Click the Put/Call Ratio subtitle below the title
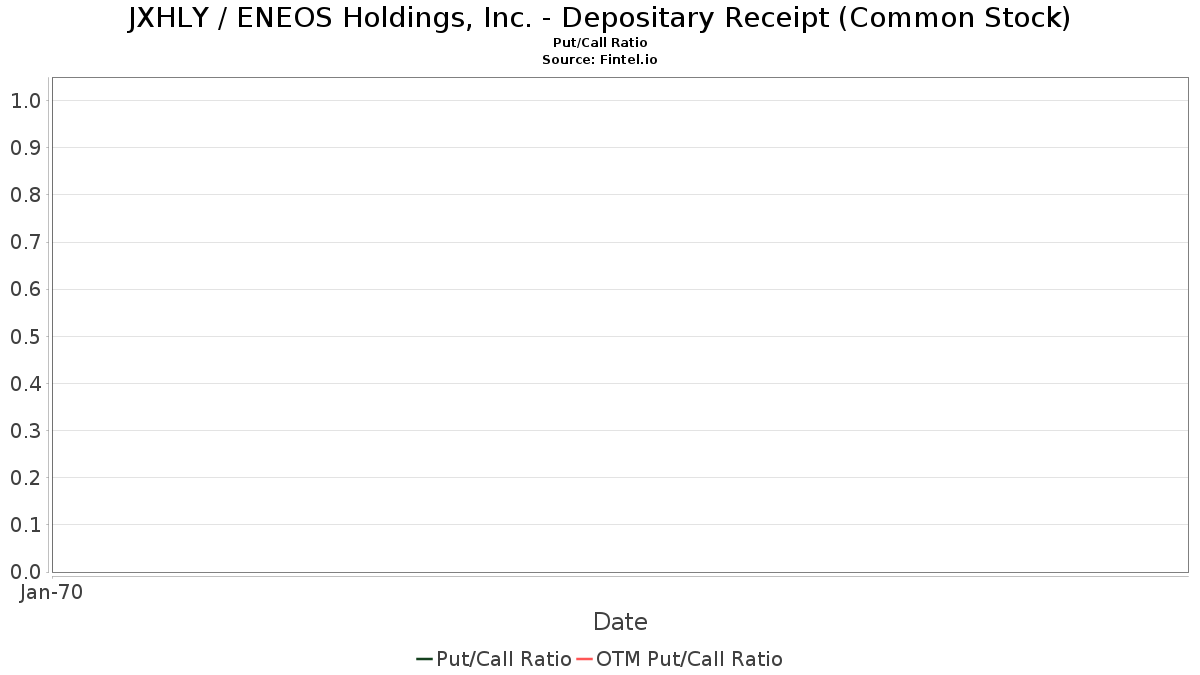 click(600, 43)
